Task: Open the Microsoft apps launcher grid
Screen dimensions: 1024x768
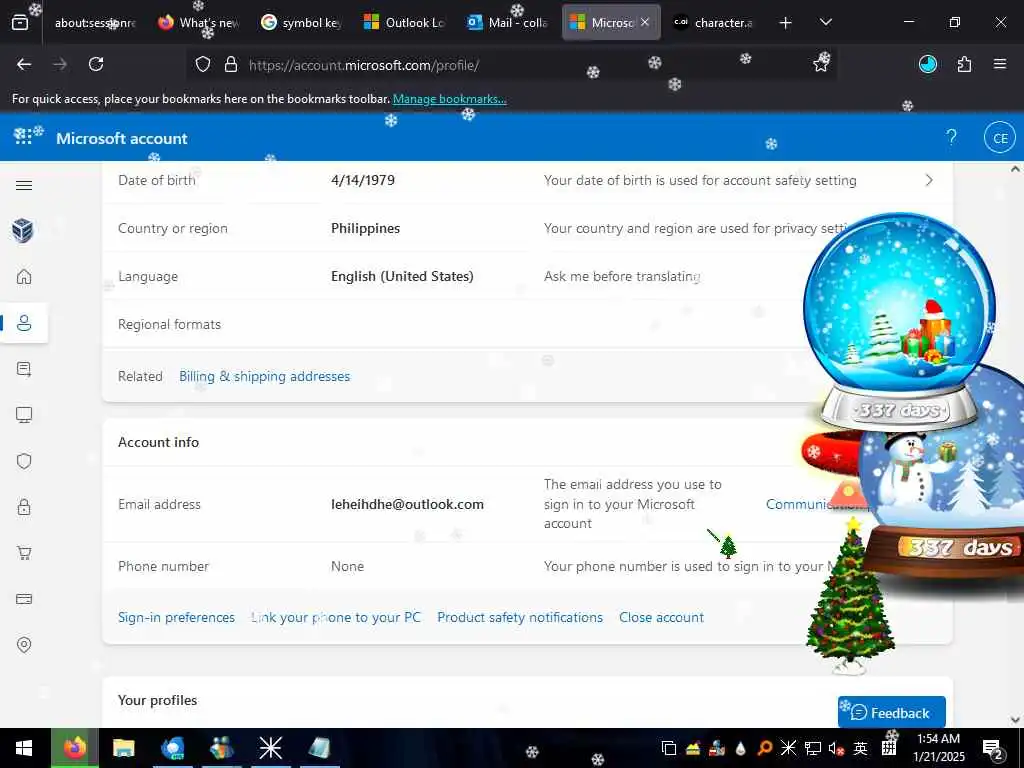Action: click(x=23, y=136)
